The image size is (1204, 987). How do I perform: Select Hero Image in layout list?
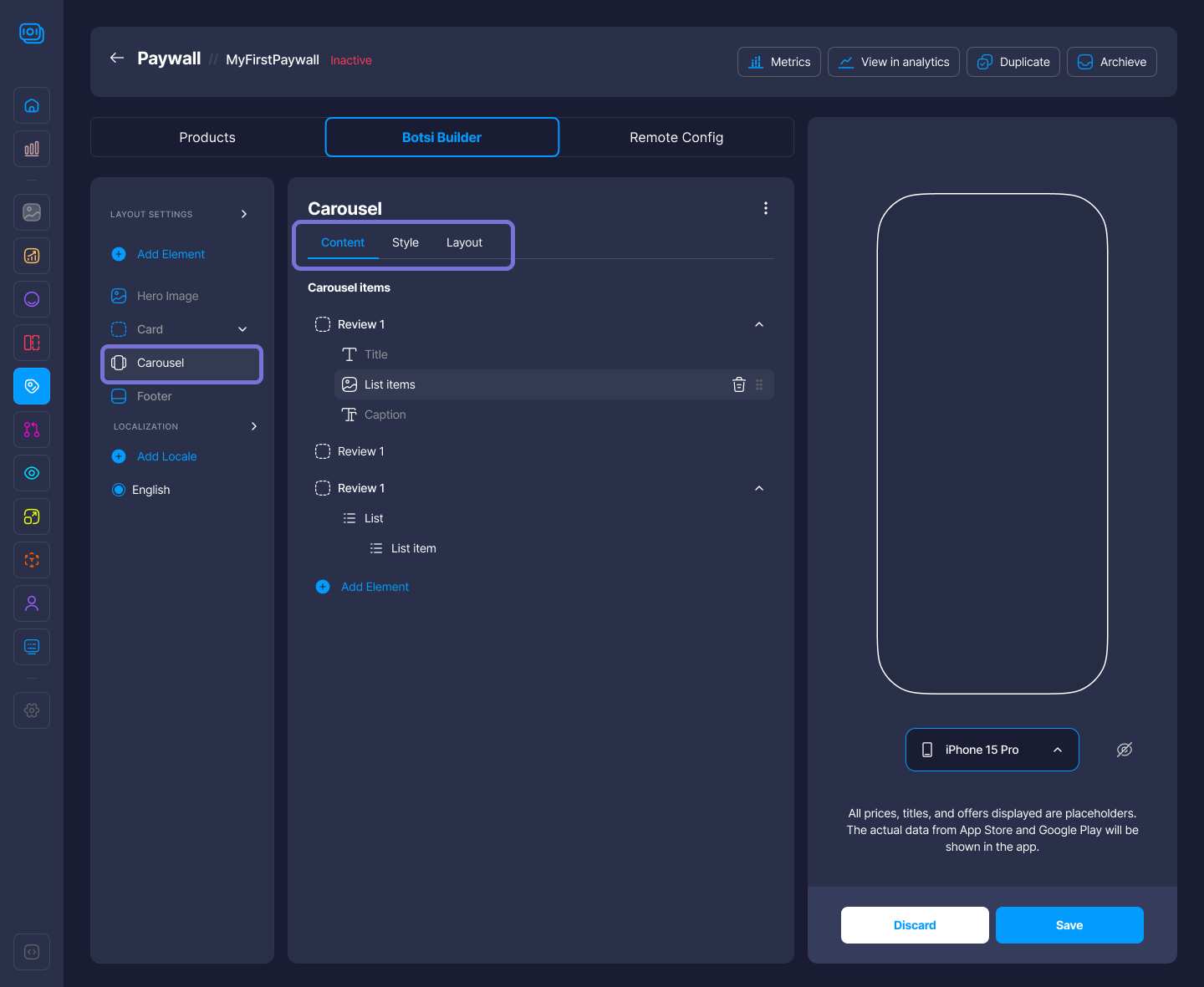point(167,296)
